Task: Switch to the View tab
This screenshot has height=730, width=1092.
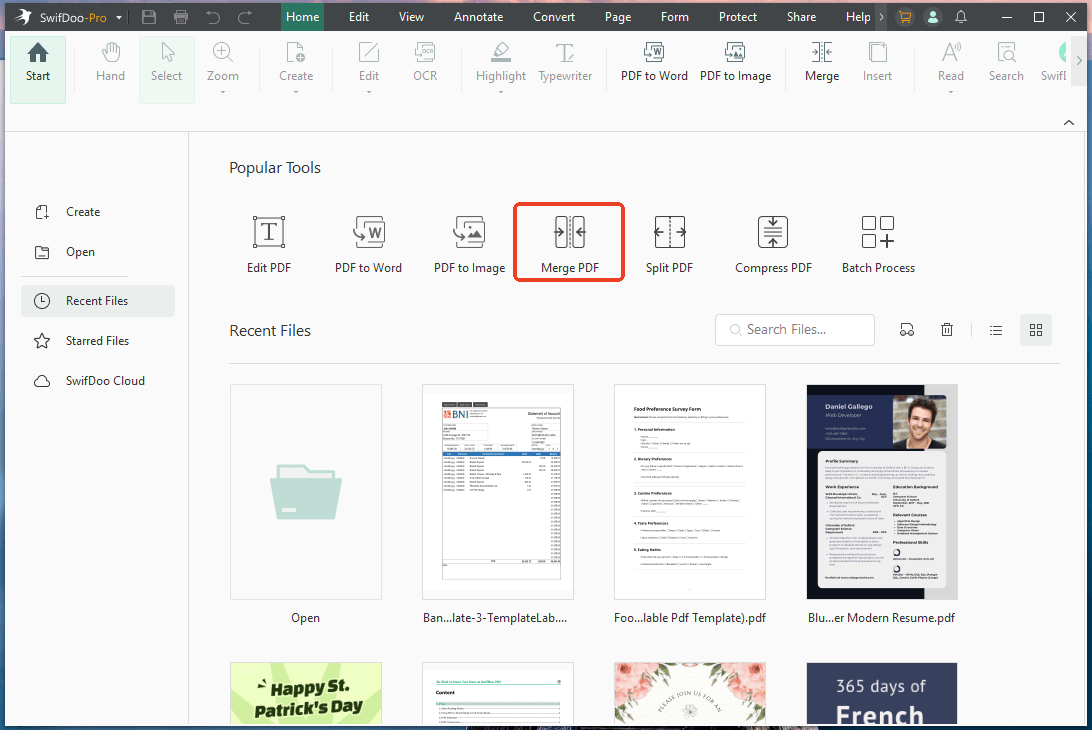Action: tap(411, 17)
